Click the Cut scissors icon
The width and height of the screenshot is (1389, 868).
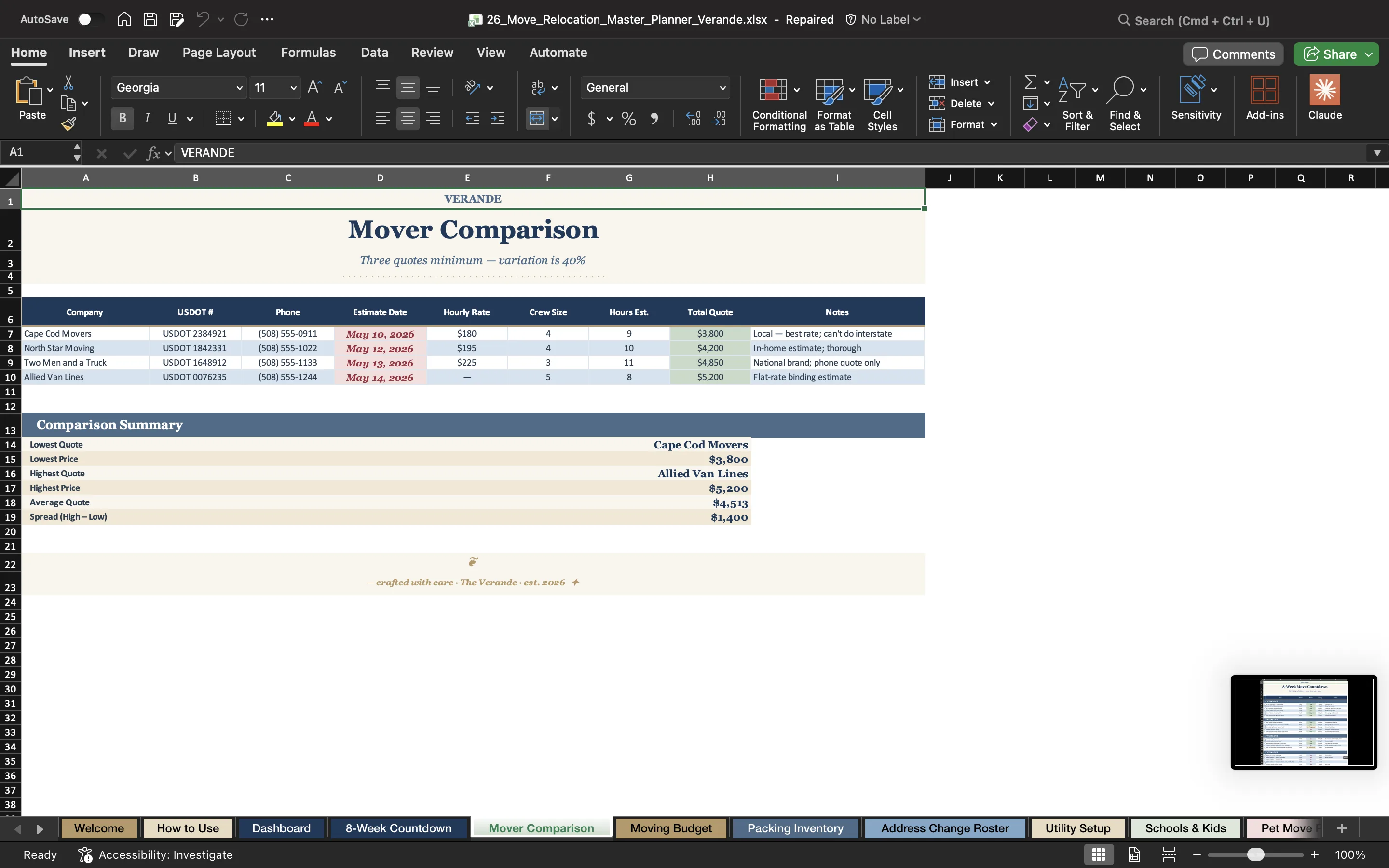point(68,82)
